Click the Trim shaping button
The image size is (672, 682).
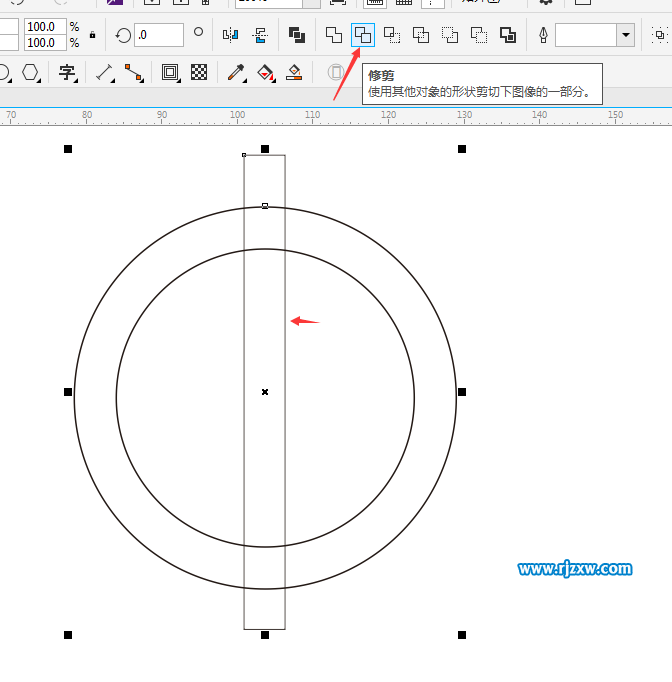point(363,36)
